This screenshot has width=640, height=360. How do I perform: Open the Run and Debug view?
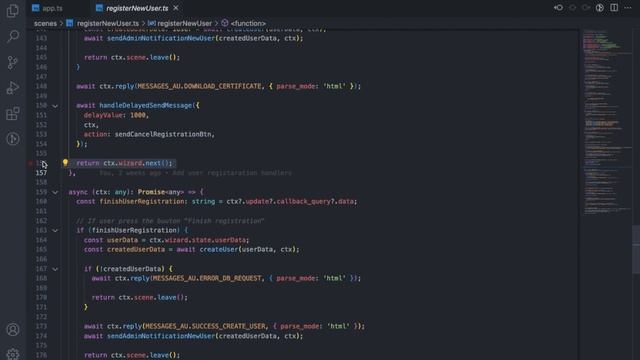click(13, 88)
